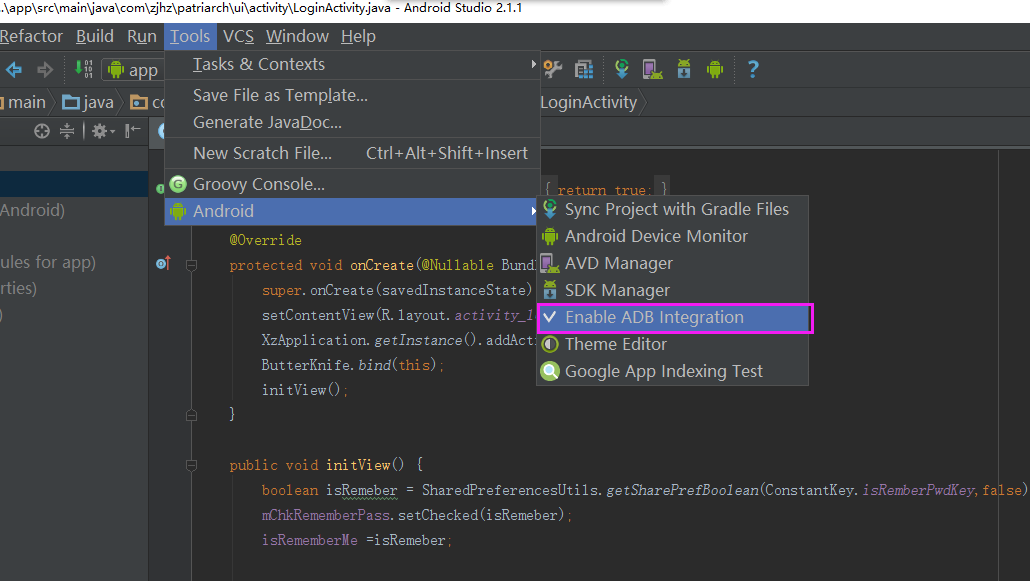
Task: Open the Help menu
Action: click(358, 36)
